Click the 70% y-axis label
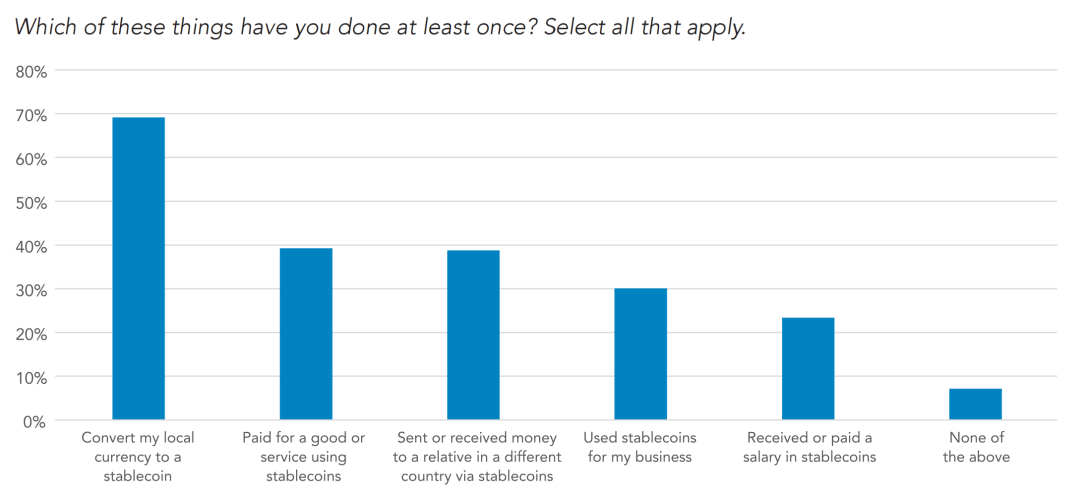The image size is (1080, 501). pyautogui.click(x=30, y=115)
